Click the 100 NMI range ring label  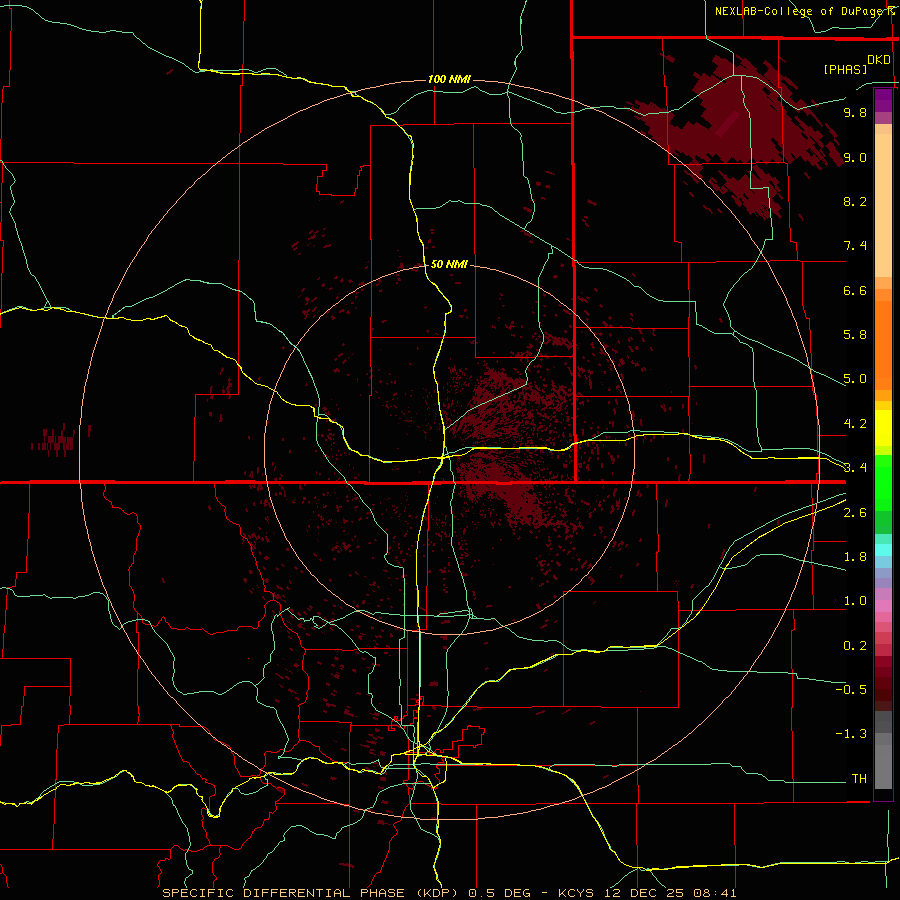click(449, 79)
